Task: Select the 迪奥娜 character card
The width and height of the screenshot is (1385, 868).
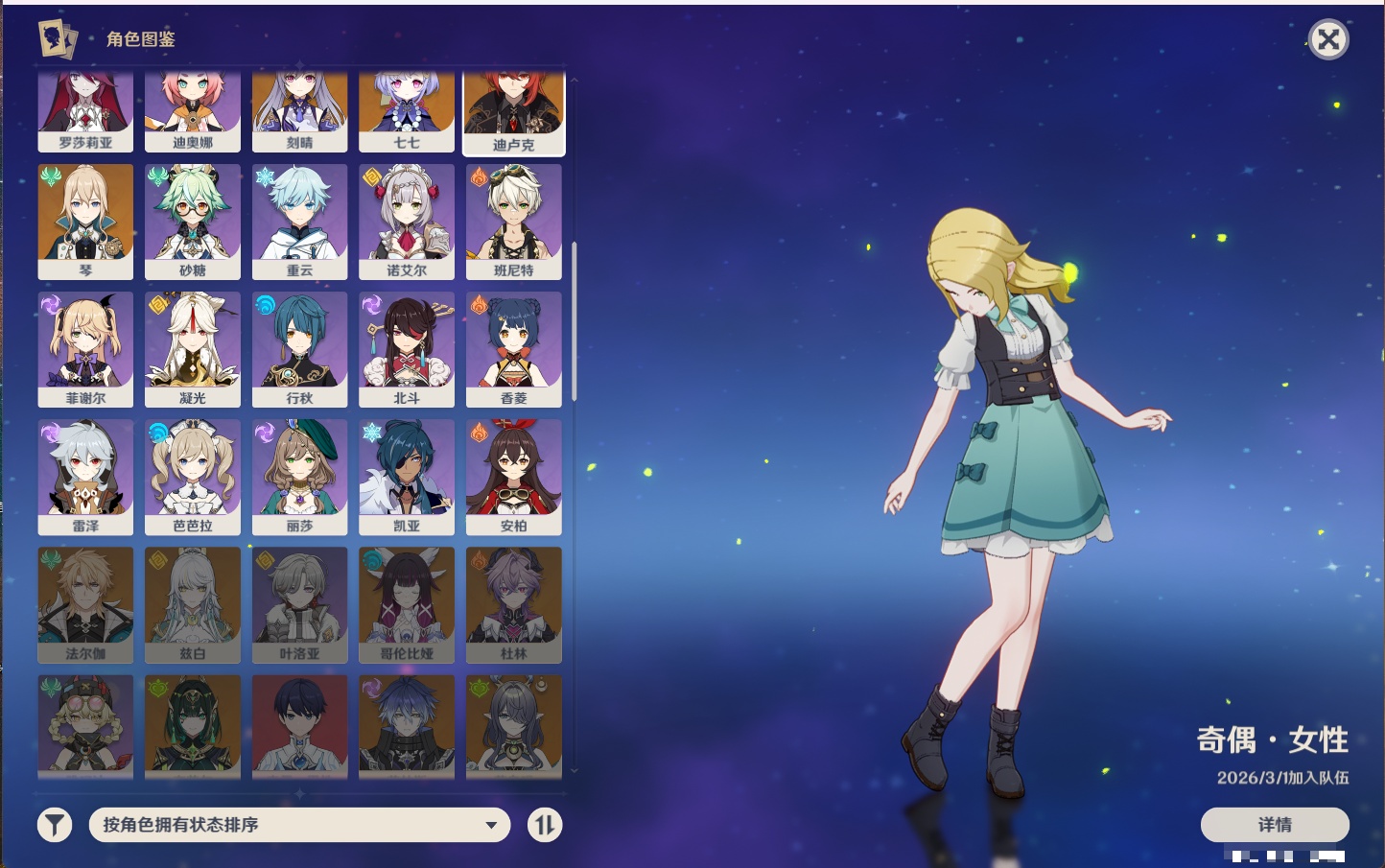Action: (x=193, y=111)
